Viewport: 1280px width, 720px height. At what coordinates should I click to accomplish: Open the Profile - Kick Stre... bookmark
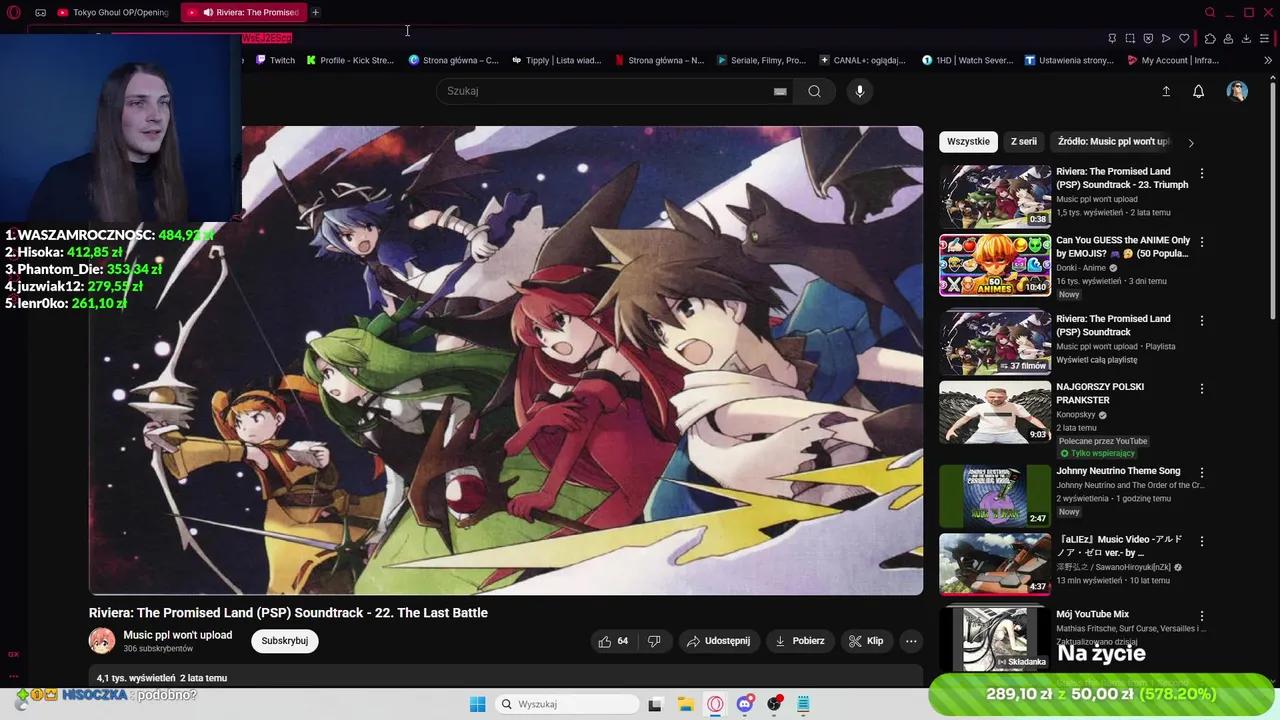(350, 60)
